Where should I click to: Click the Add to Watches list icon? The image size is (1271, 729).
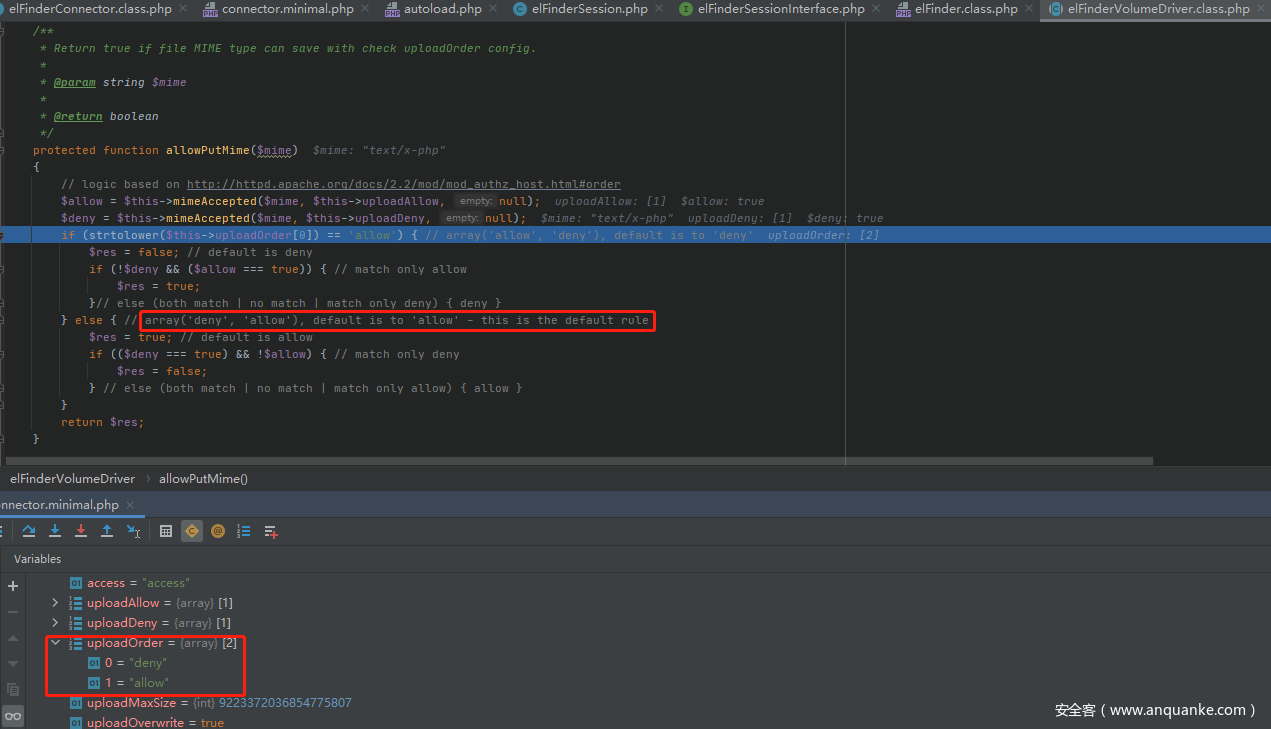pyautogui.click(x=270, y=531)
